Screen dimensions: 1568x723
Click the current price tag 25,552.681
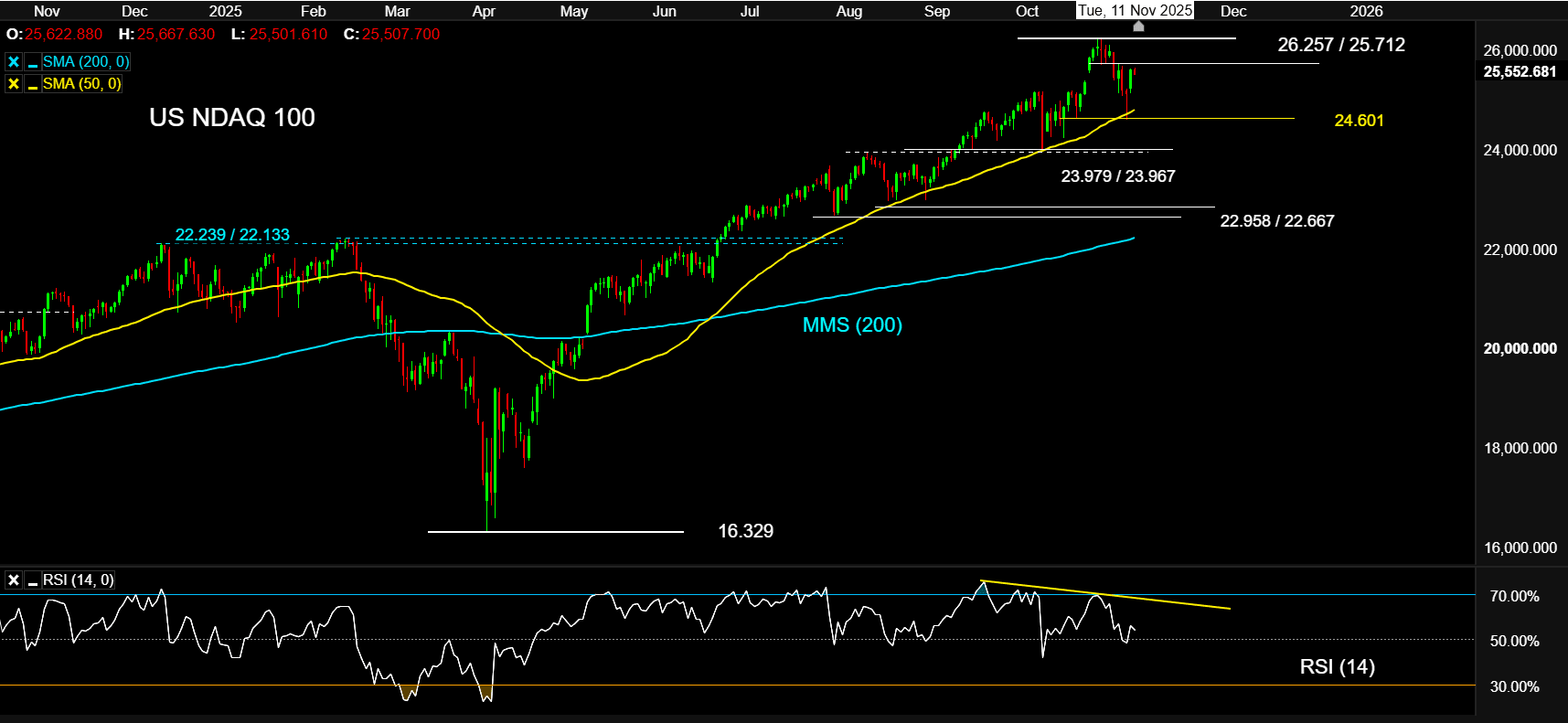(x=1520, y=72)
